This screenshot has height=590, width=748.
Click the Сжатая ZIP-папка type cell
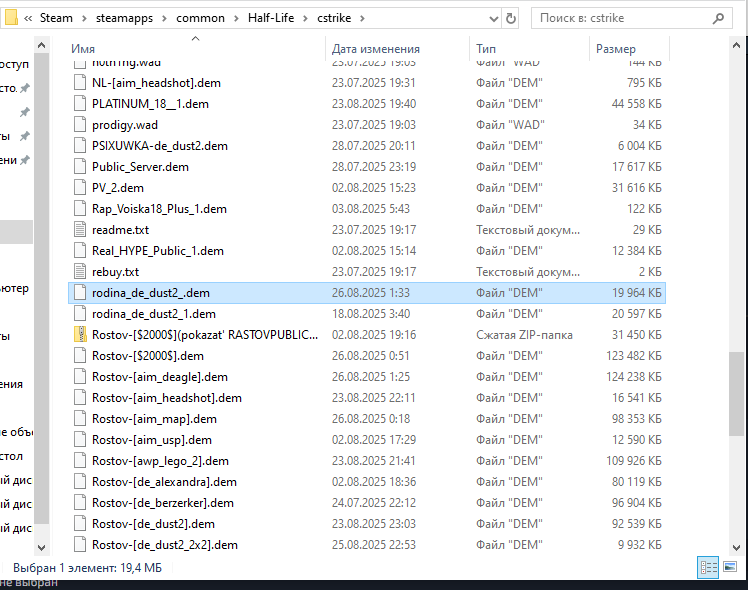[x=524, y=335]
